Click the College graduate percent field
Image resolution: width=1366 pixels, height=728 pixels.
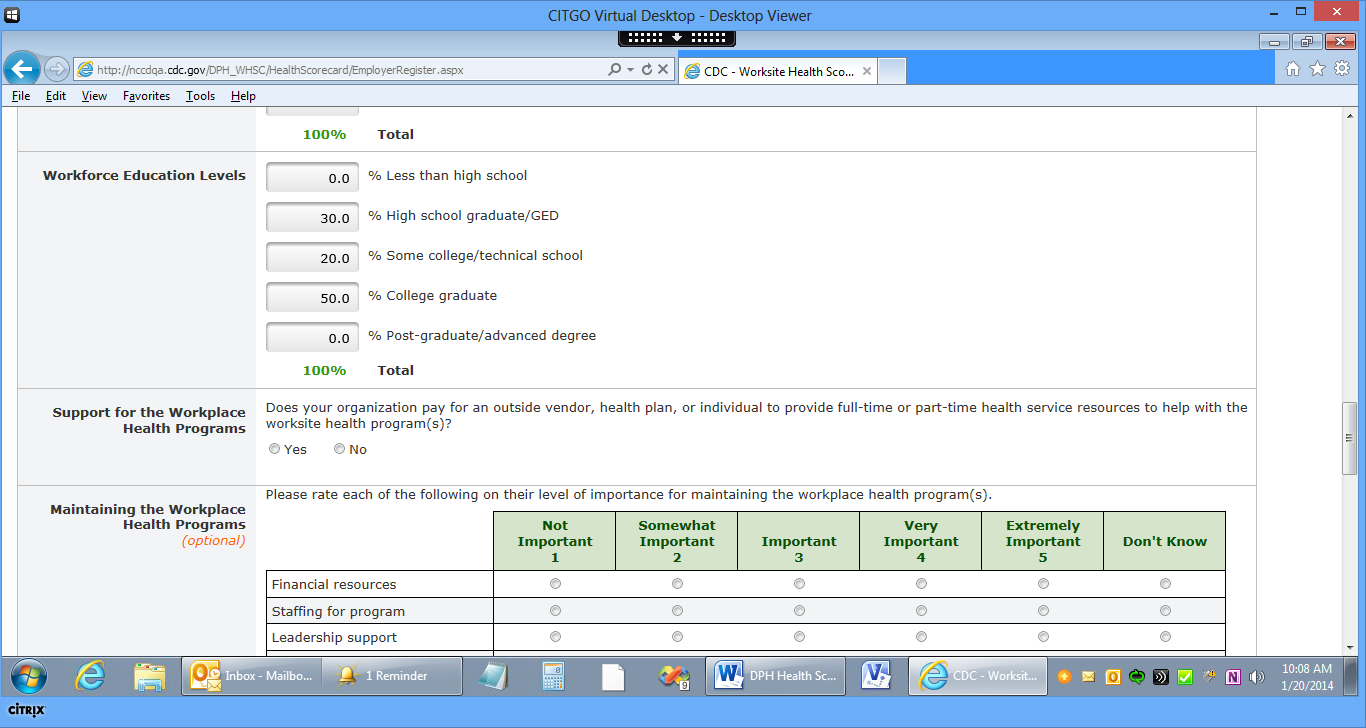click(x=312, y=298)
